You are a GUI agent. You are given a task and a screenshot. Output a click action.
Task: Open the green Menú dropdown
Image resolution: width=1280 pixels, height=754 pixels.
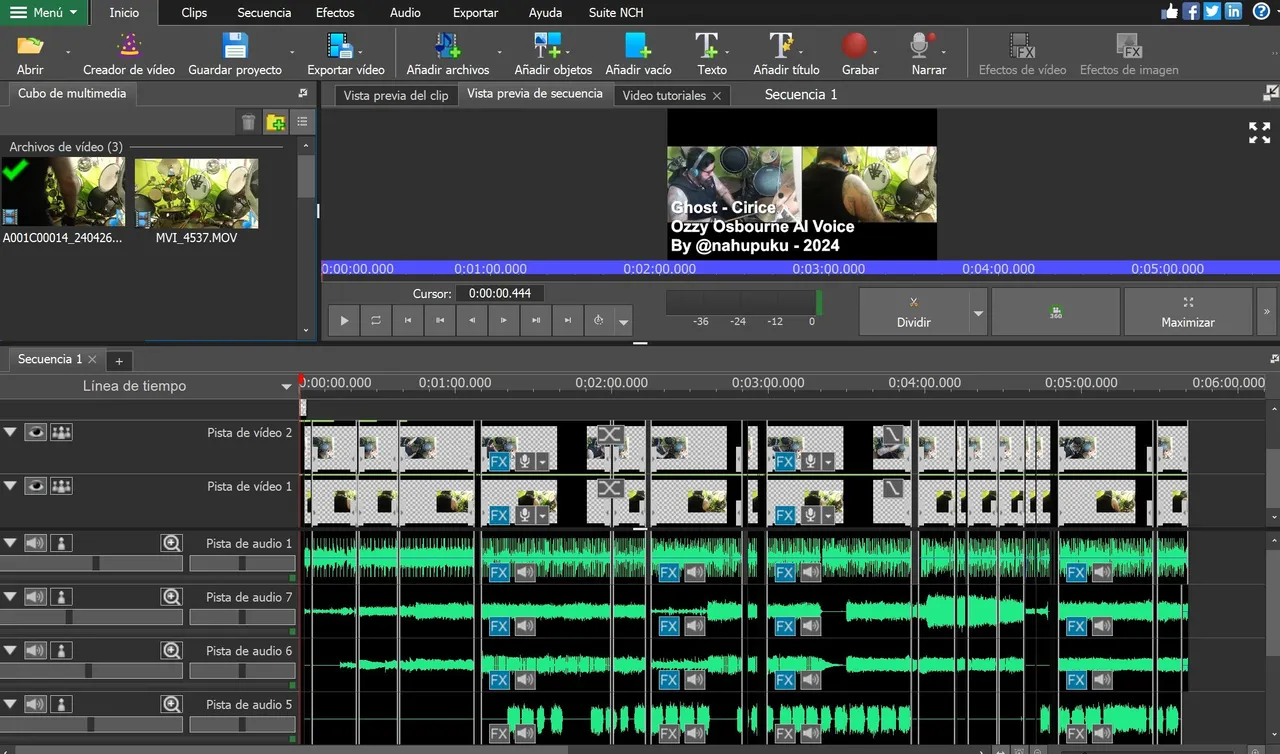44,13
